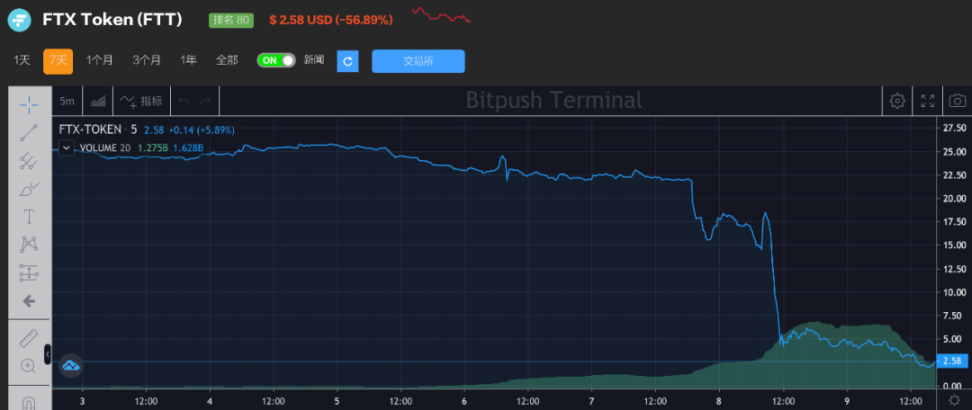Collapse the indicator legend chevron
The image size is (972, 410).
point(66,147)
